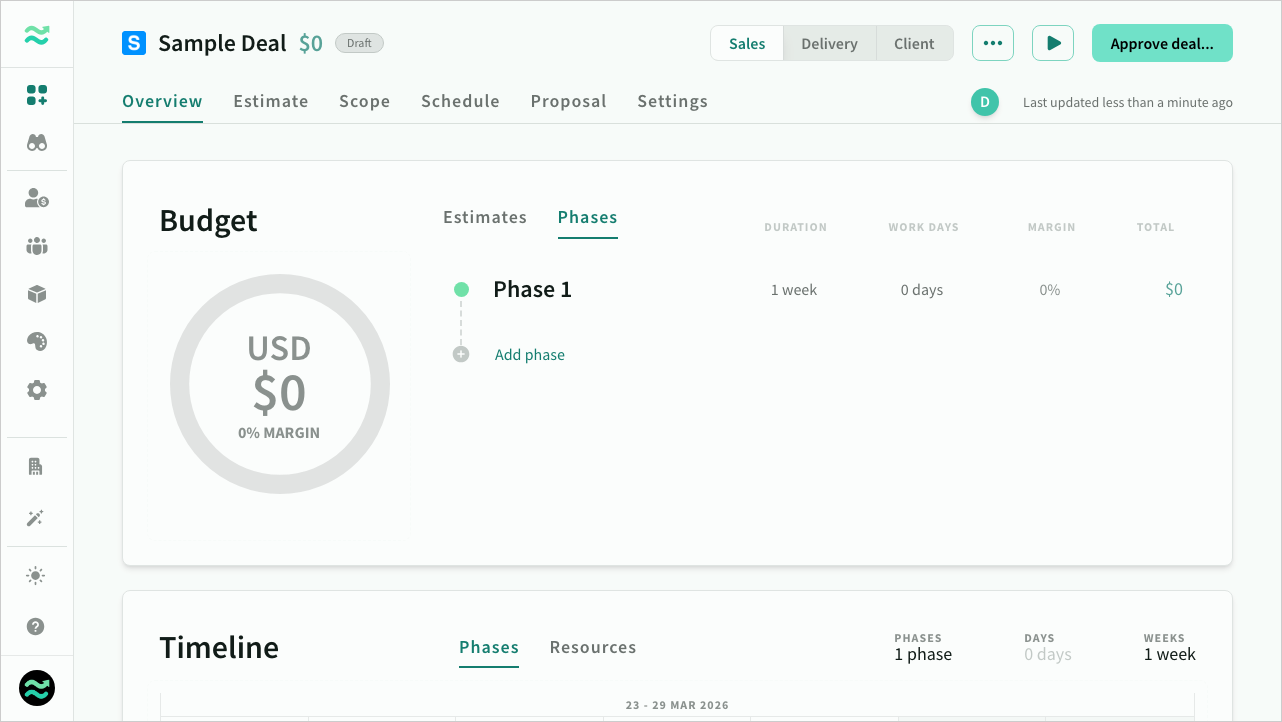Click the box package sidebar icon
This screenshot has height=722, width=1282.
pyautogui.click(x=37, y=294)
